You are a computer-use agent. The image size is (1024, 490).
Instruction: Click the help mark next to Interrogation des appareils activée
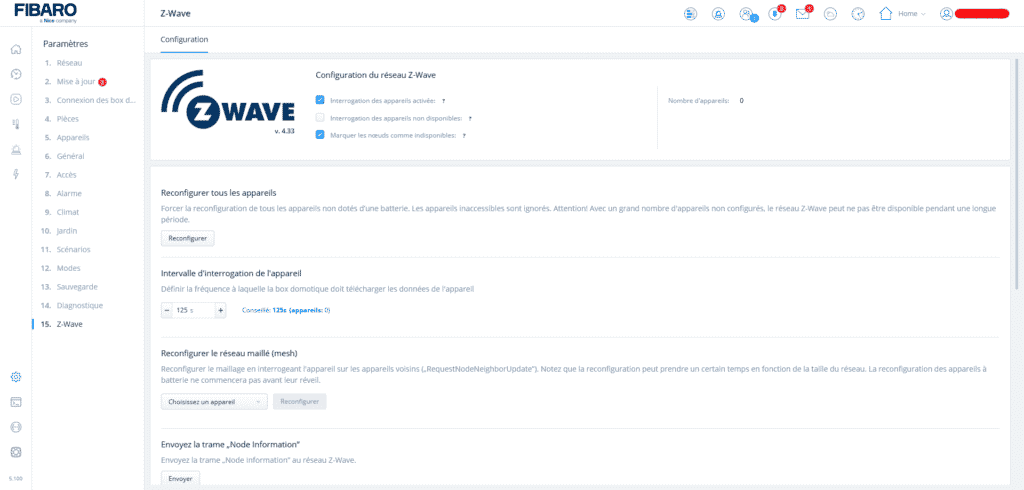click(x=443, y=101)
